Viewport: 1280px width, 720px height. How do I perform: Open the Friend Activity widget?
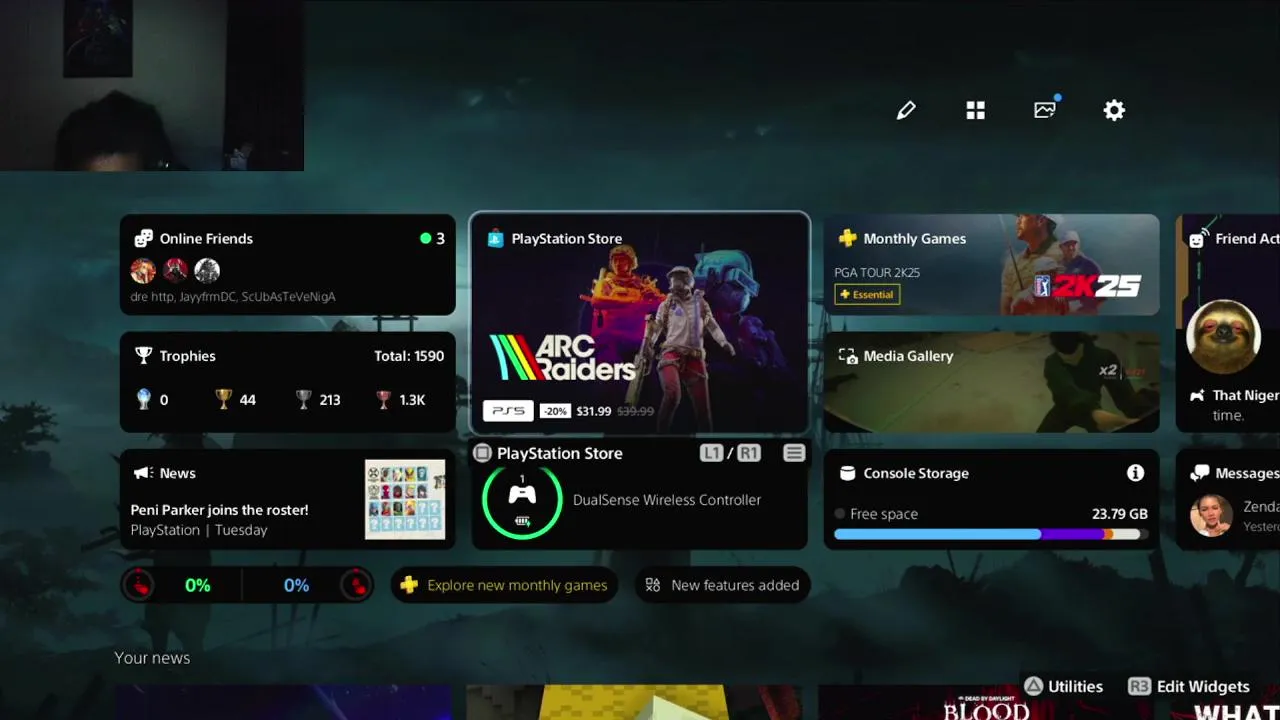tap(1228, 324)
